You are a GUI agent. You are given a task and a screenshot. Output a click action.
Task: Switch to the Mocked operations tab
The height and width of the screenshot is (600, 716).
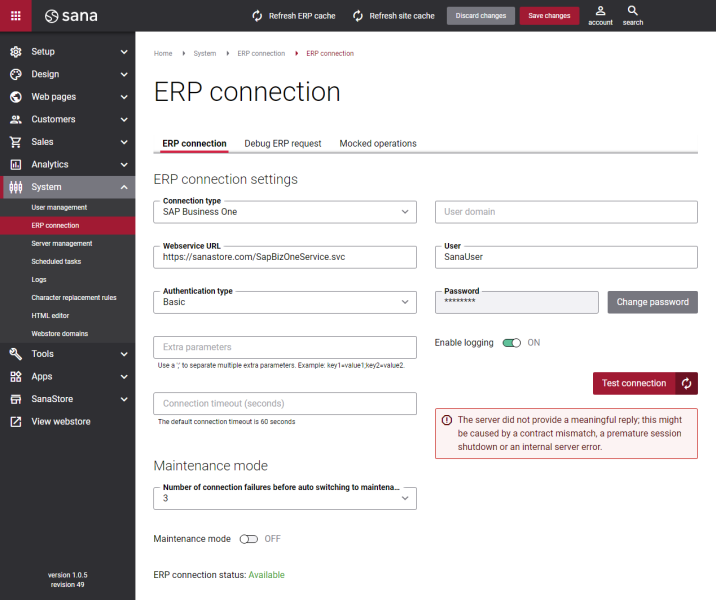pos(378,143)
